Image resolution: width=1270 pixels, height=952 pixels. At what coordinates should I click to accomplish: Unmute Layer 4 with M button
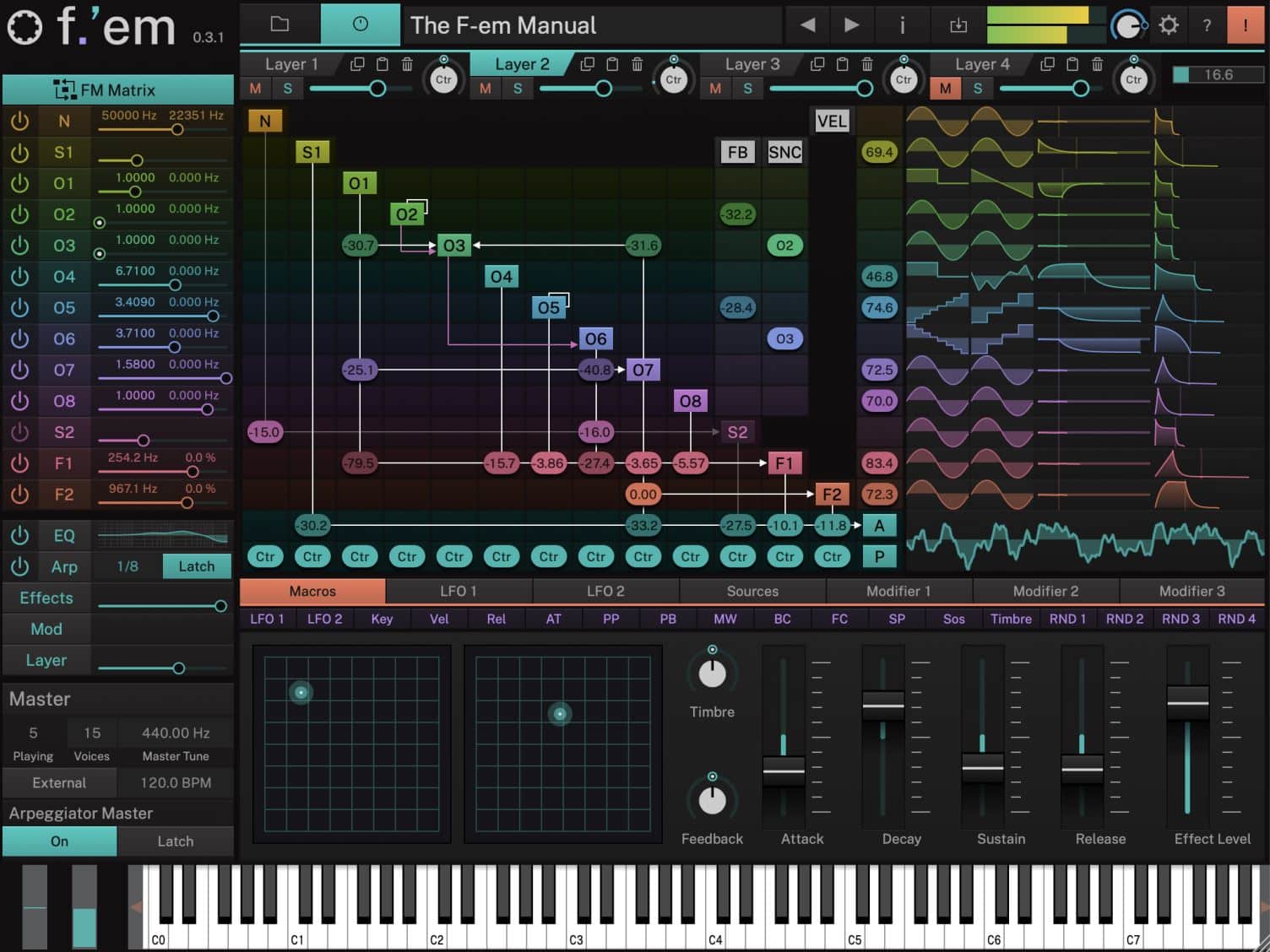[x=945, y=88]
